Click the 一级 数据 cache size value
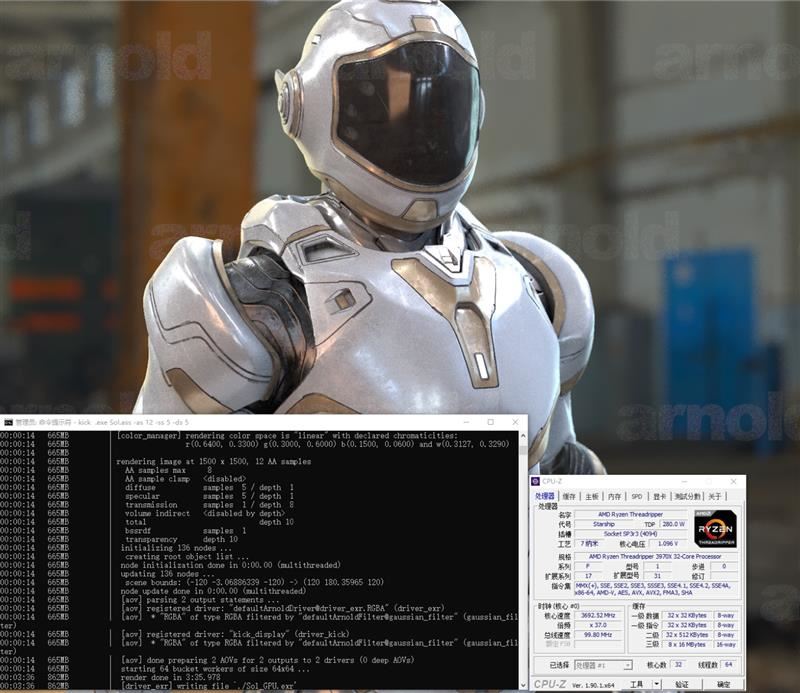This screenshot has width=800, height=693. 687,615
